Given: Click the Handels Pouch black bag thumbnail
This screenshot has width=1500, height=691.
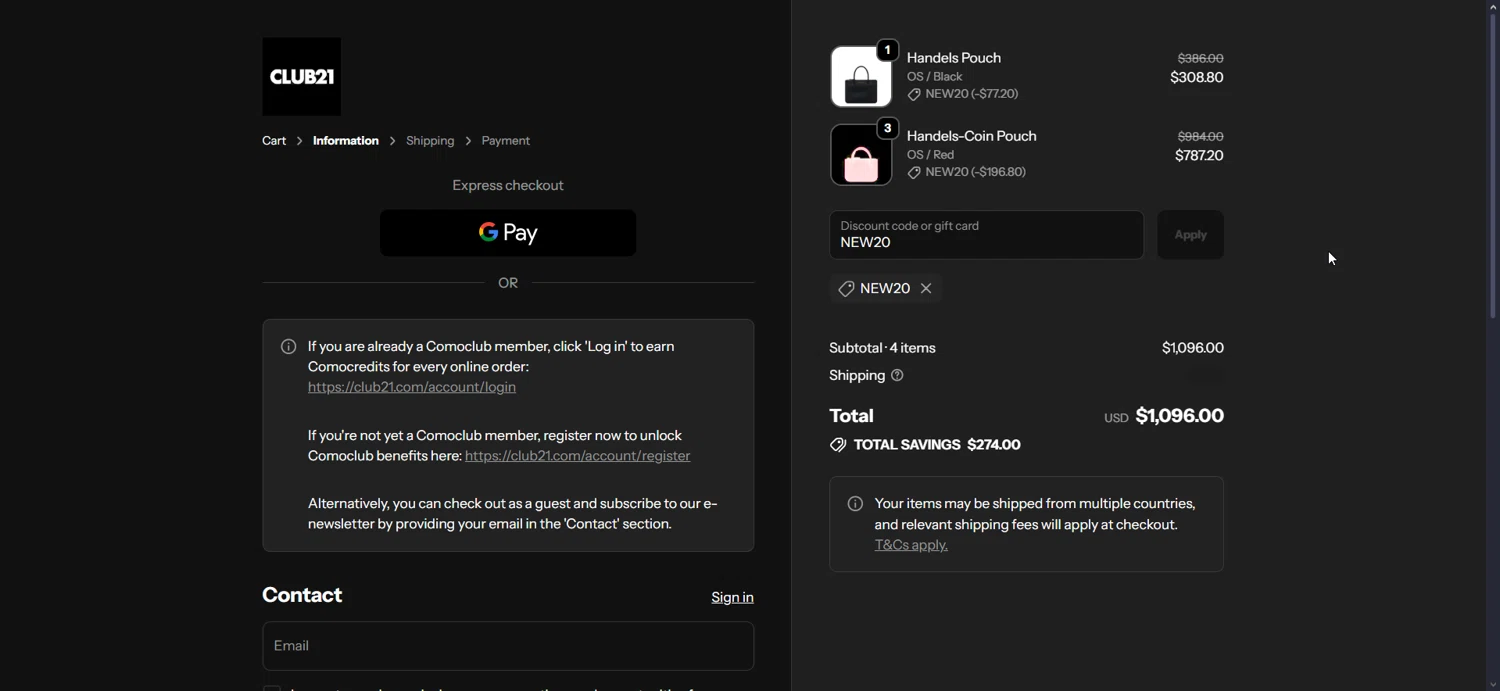Looking at the screenshot, I should click(x=861, y=77).
